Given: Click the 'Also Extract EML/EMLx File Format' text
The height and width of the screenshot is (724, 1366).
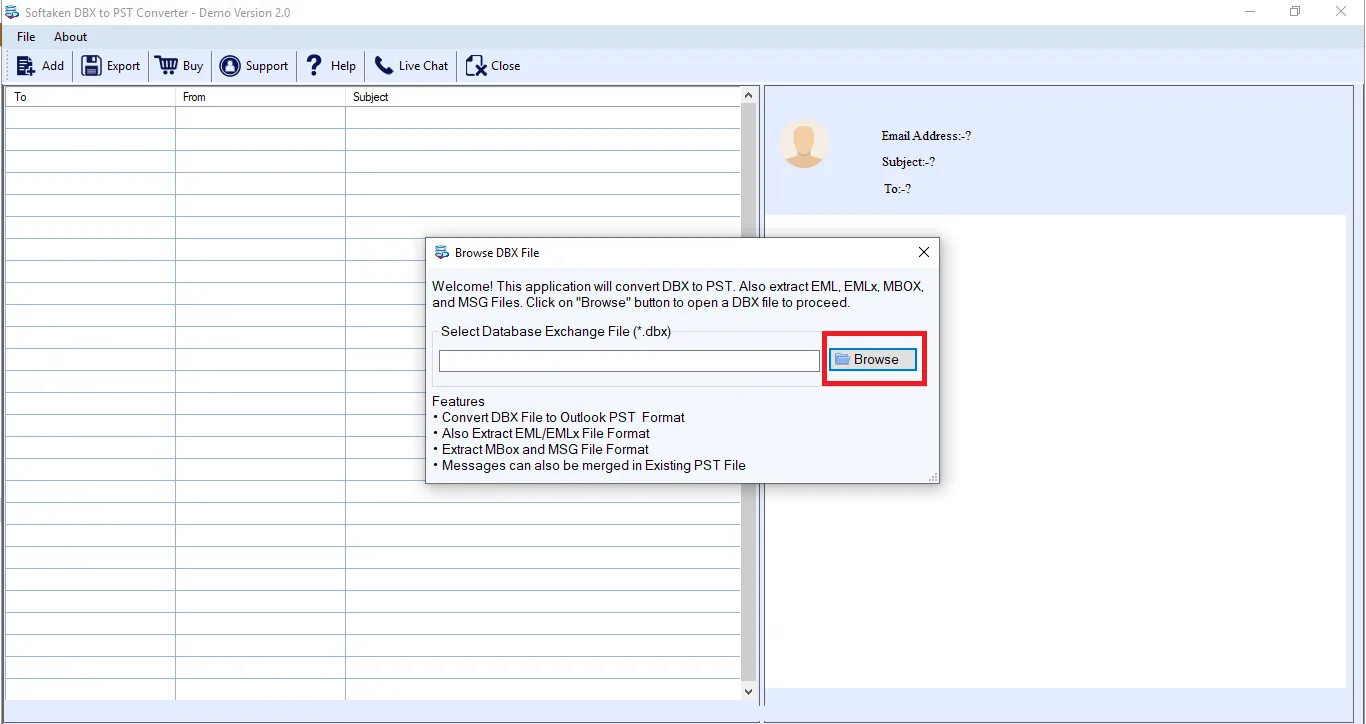Looking at the screenshot, I should click(546, 433).
